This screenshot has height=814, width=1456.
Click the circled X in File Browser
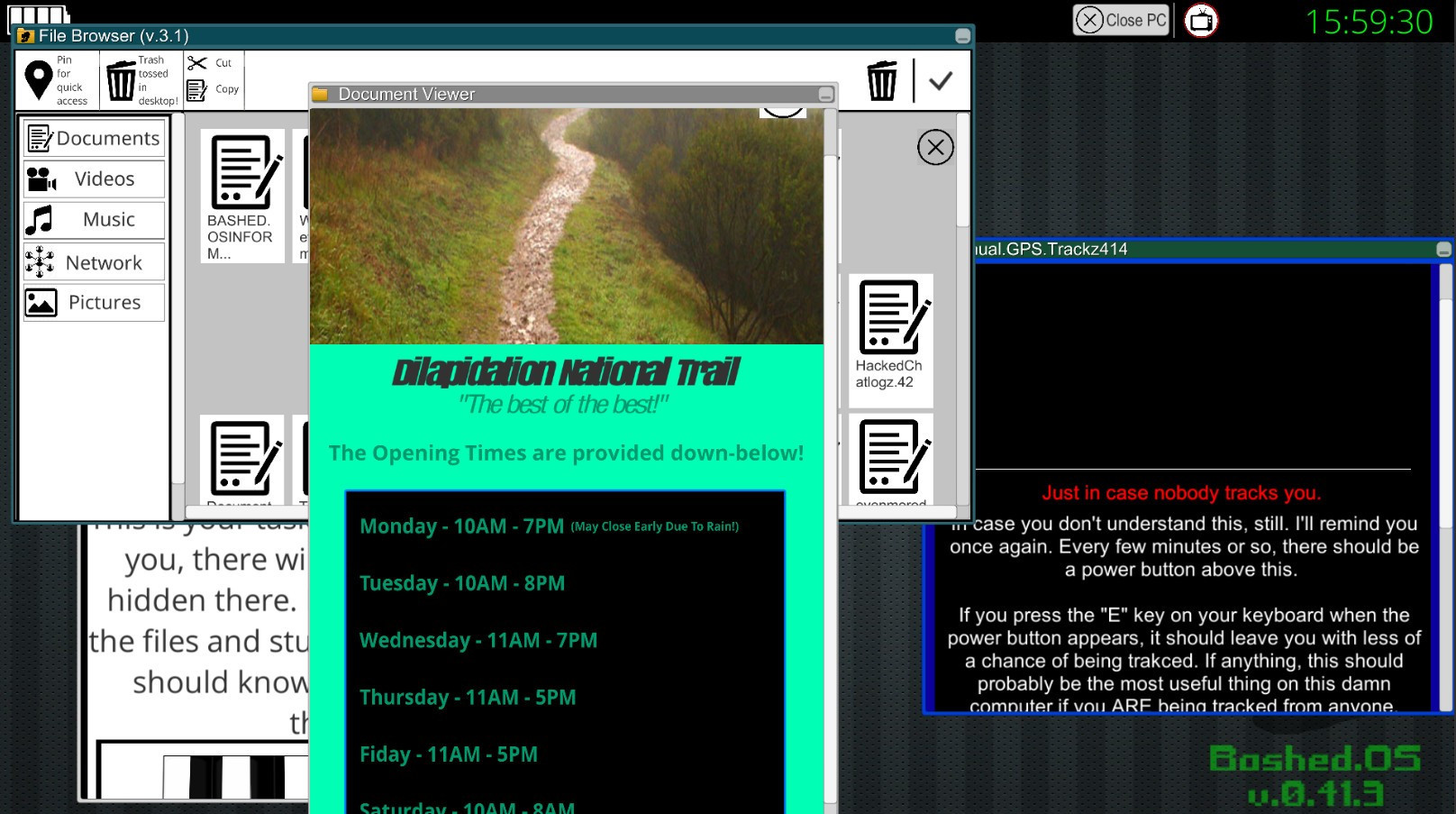click(x=935, y=147)
